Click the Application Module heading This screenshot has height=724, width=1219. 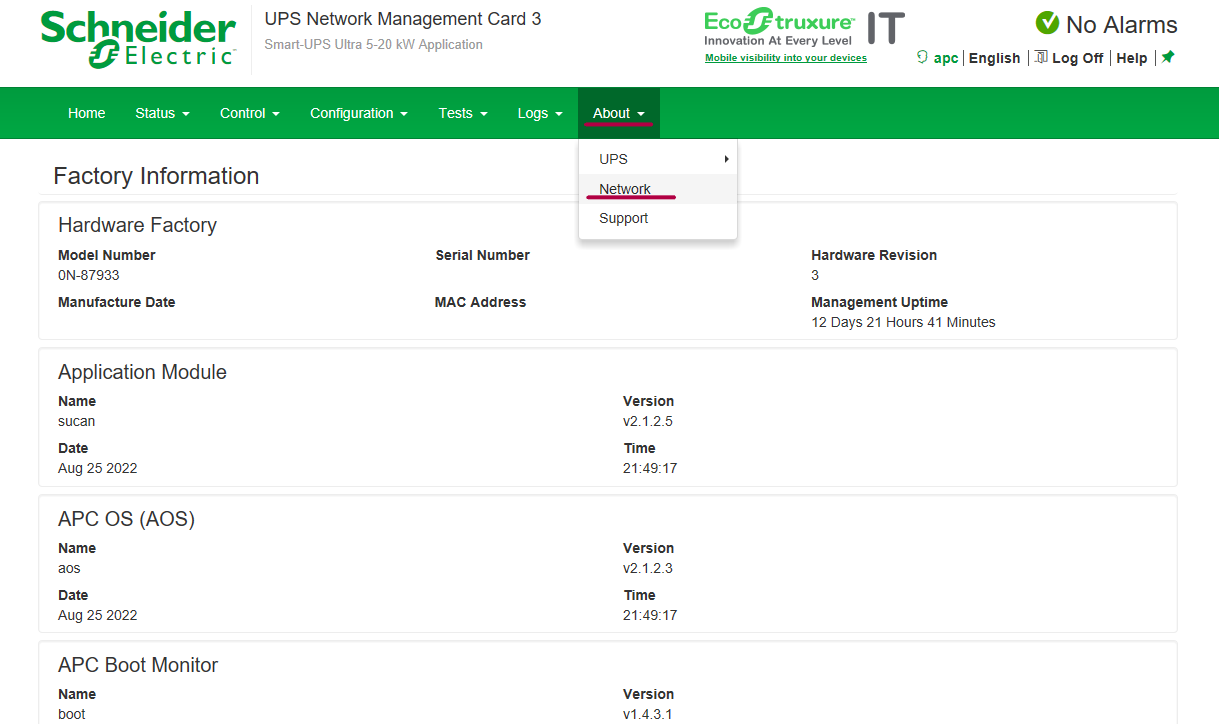pyautogui.click(x=142, y=372)
